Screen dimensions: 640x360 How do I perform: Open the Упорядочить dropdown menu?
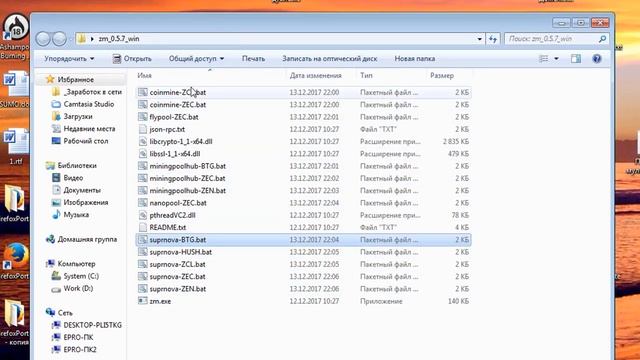[x=69, y=59]
